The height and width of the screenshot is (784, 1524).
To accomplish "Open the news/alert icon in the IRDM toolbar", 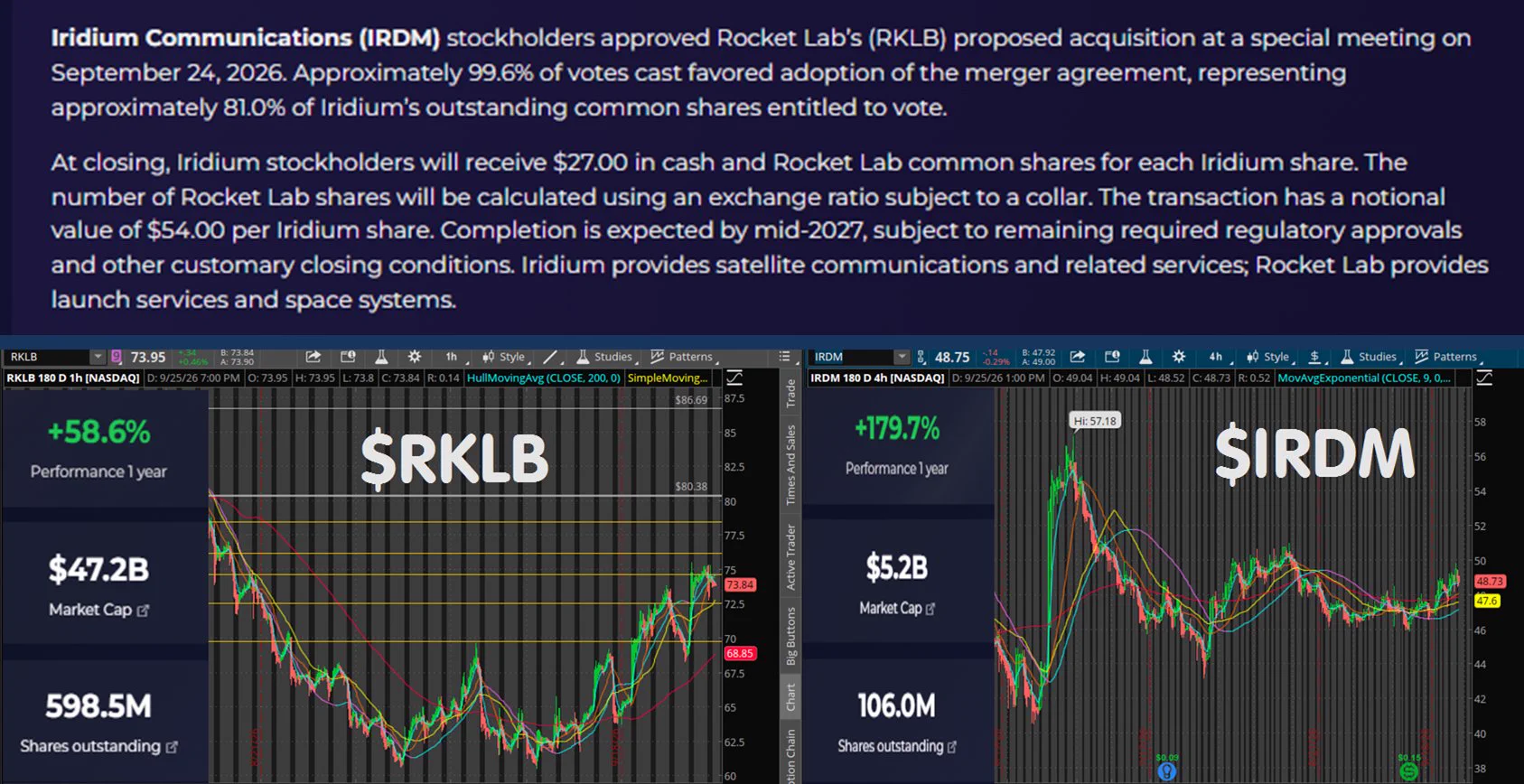I will click(1112, 357).
